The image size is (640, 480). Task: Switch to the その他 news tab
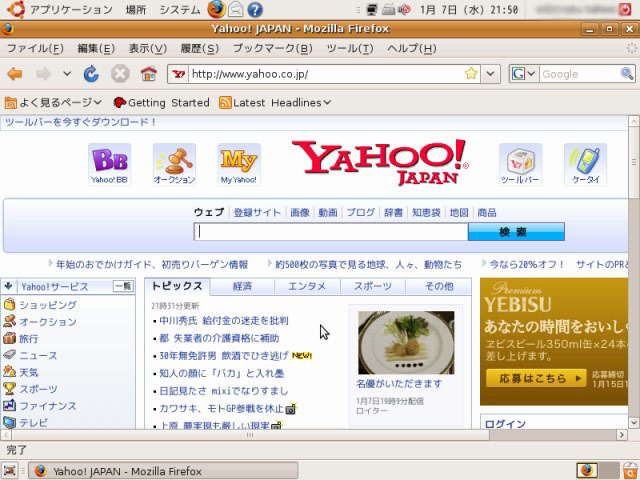click(439, 286)
